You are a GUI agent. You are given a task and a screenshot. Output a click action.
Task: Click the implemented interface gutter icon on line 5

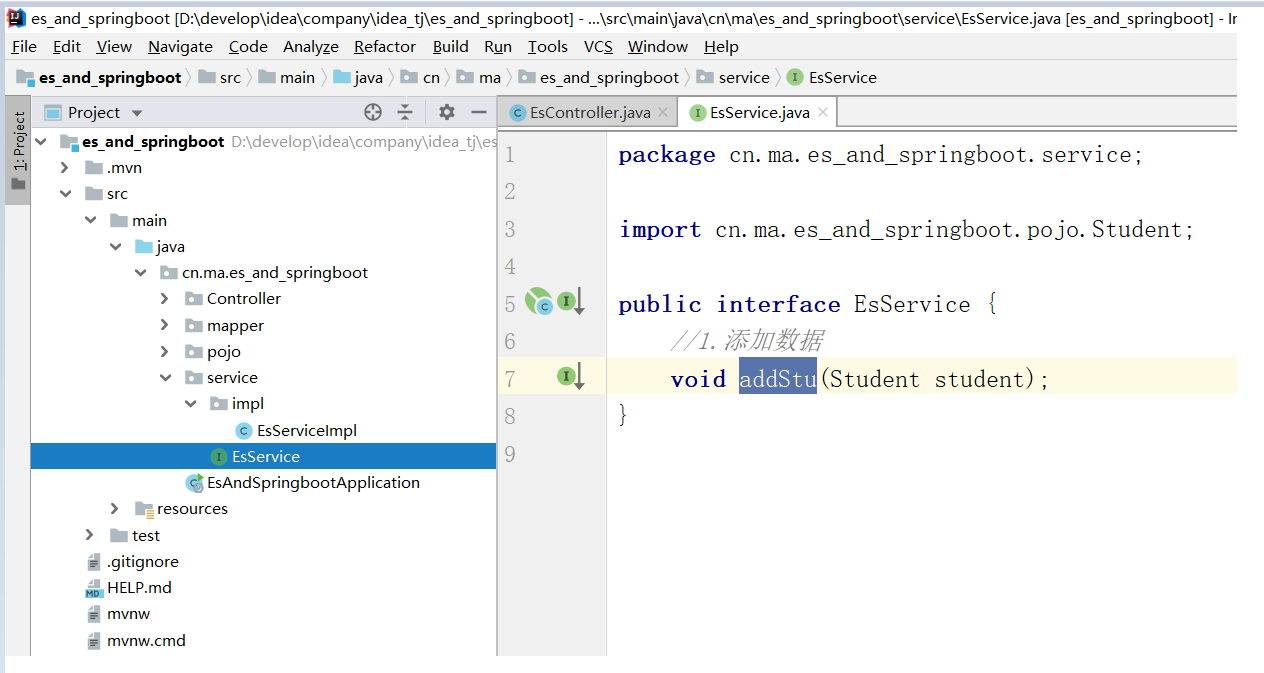(570, 301)
